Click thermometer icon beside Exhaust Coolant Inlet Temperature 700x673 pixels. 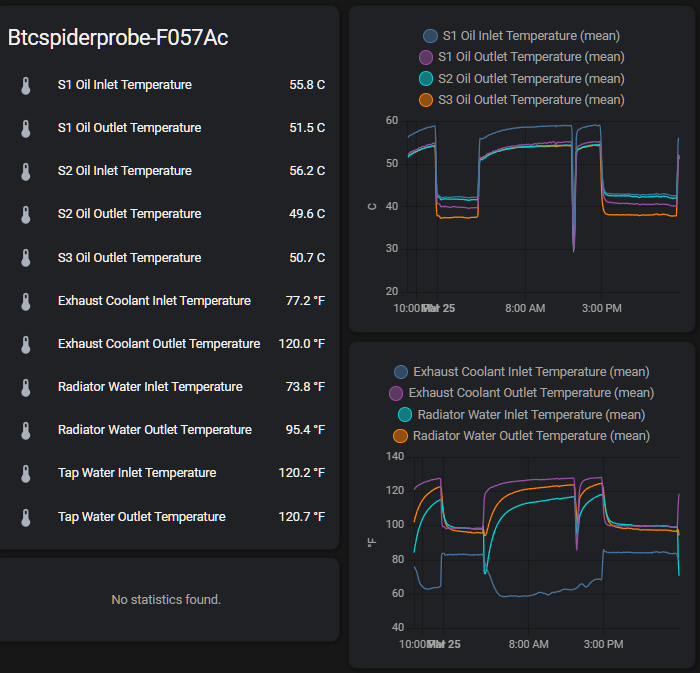[x=26, y=301]
